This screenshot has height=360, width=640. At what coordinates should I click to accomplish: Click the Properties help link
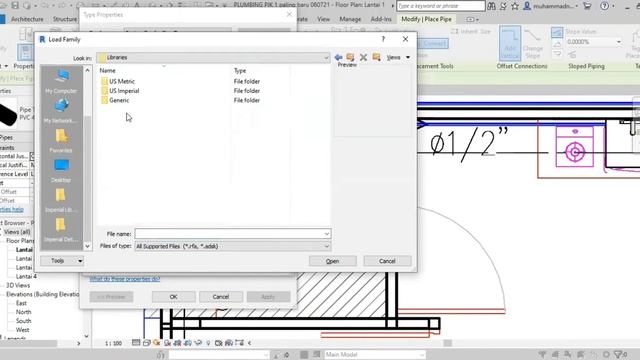pos(11,209)
